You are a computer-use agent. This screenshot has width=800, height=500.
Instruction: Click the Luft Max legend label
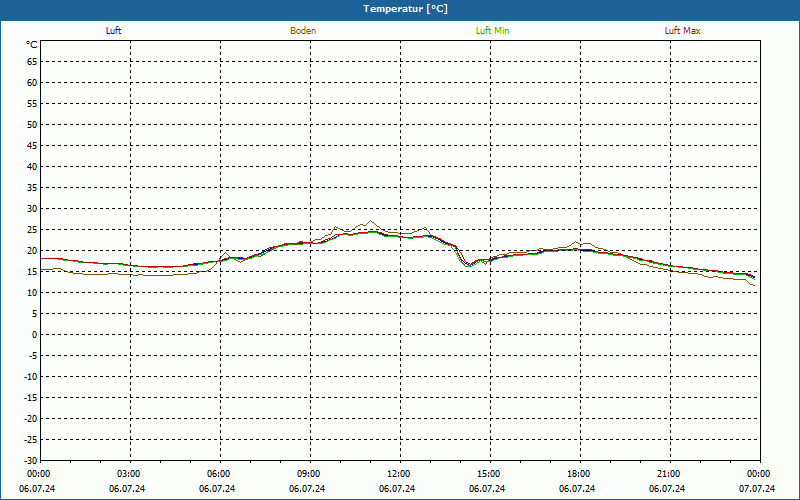(x=682, y=31)
